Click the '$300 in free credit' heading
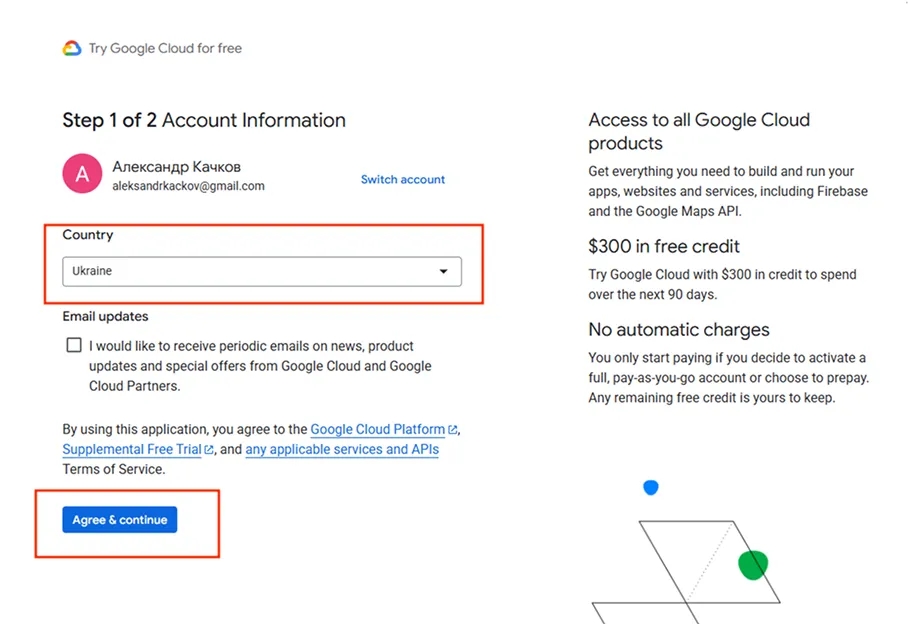Image resolution: width=908 pixels, height=624 pixels. (x=664, y=247)
